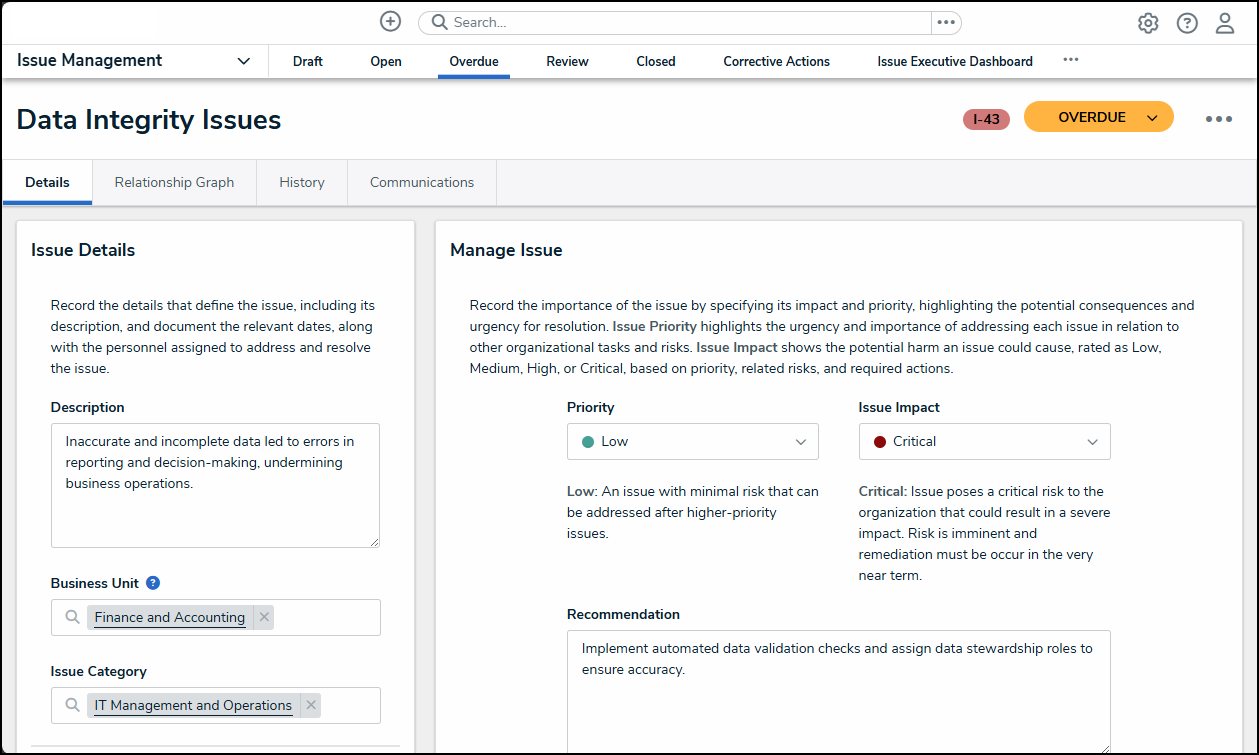Go to Corrective Actions in navigation
Screen dimensions: 1259x755
coord(776,61)
